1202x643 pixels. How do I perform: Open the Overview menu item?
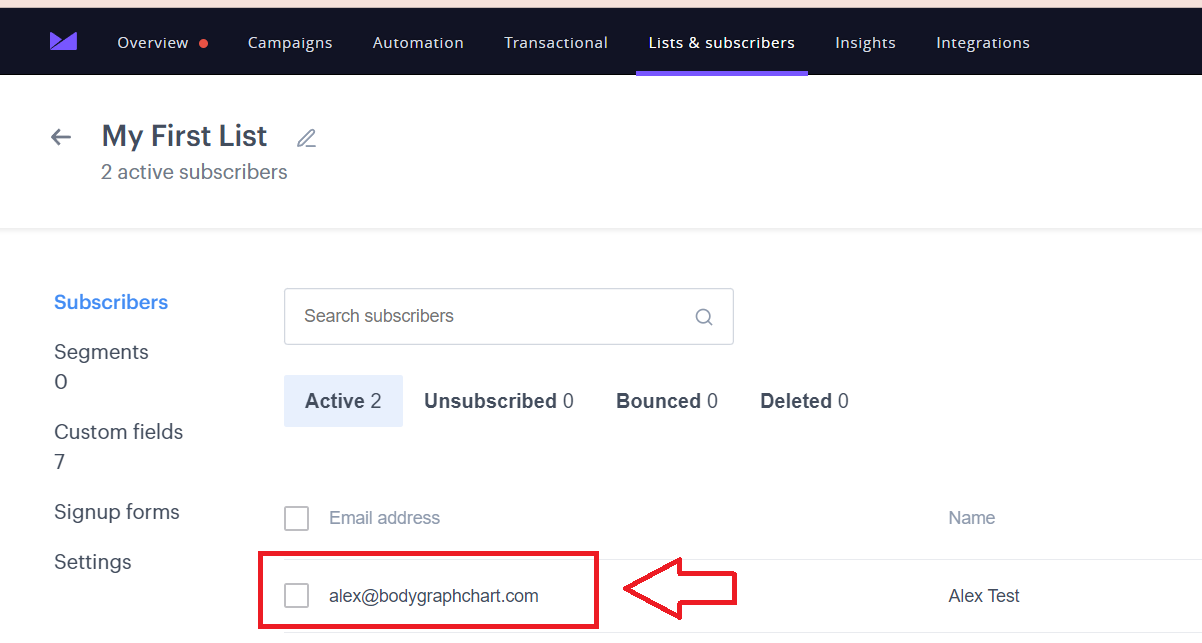(153, 42)
